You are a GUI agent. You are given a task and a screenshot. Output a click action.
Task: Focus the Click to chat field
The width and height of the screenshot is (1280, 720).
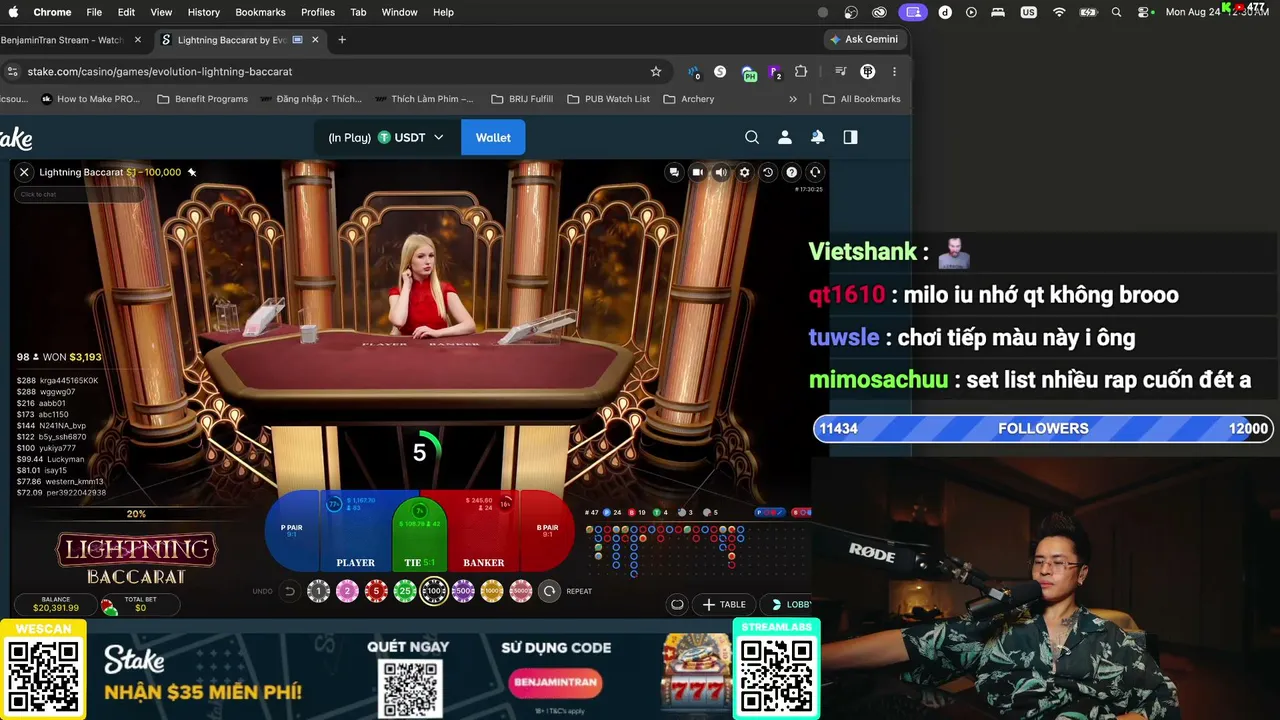78,194
